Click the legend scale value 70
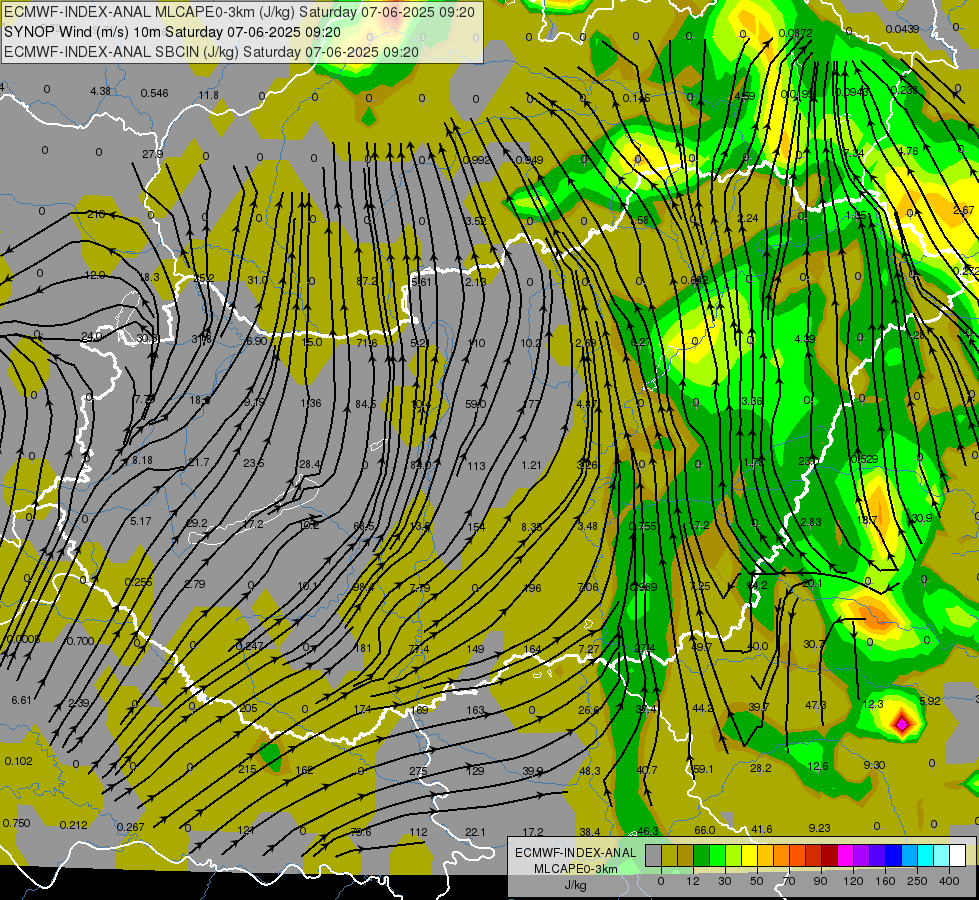This screenshot has height=900, width=979. pos(789,881)
